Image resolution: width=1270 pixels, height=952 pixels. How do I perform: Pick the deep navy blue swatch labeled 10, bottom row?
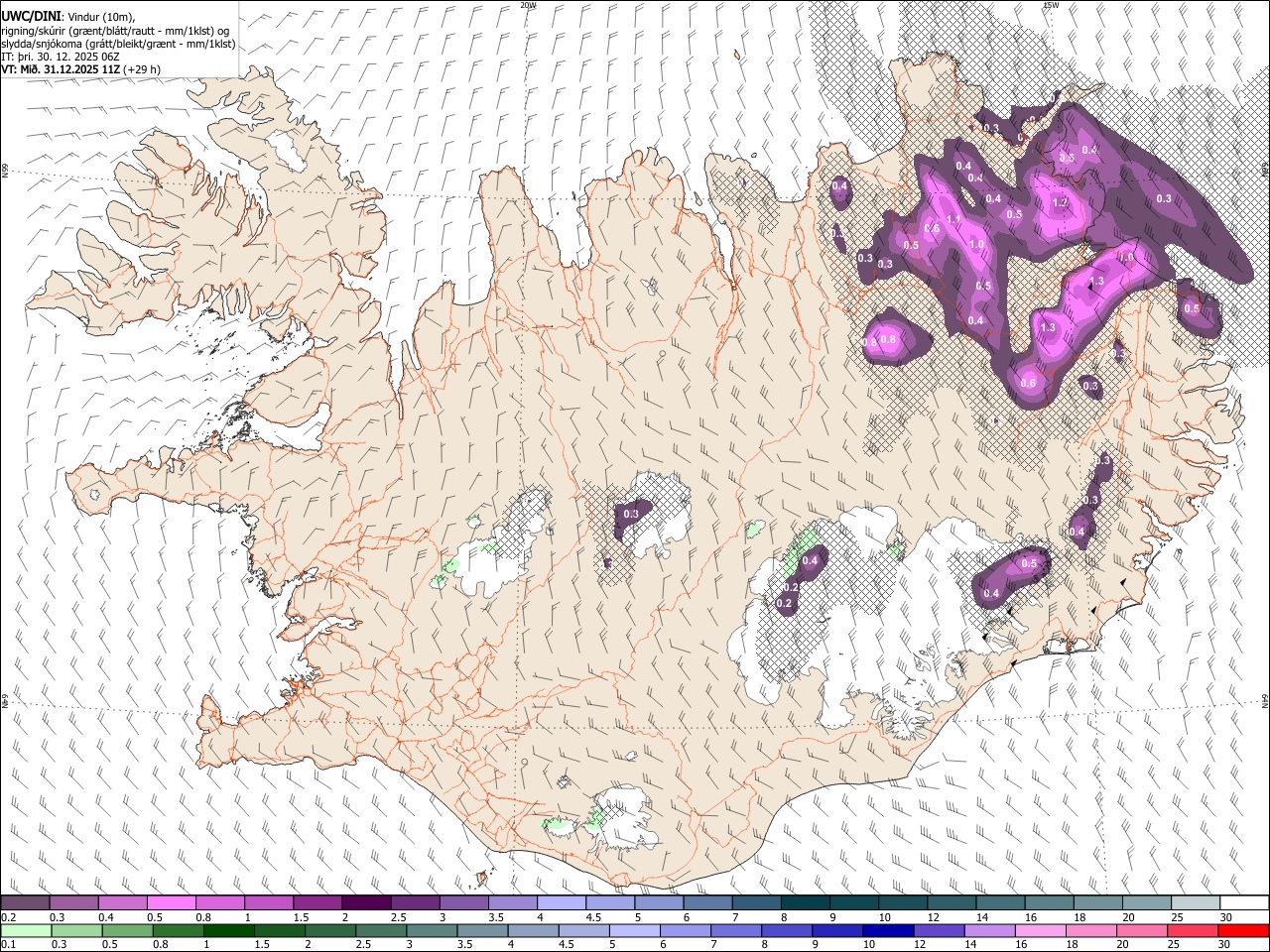pos(887,930)
